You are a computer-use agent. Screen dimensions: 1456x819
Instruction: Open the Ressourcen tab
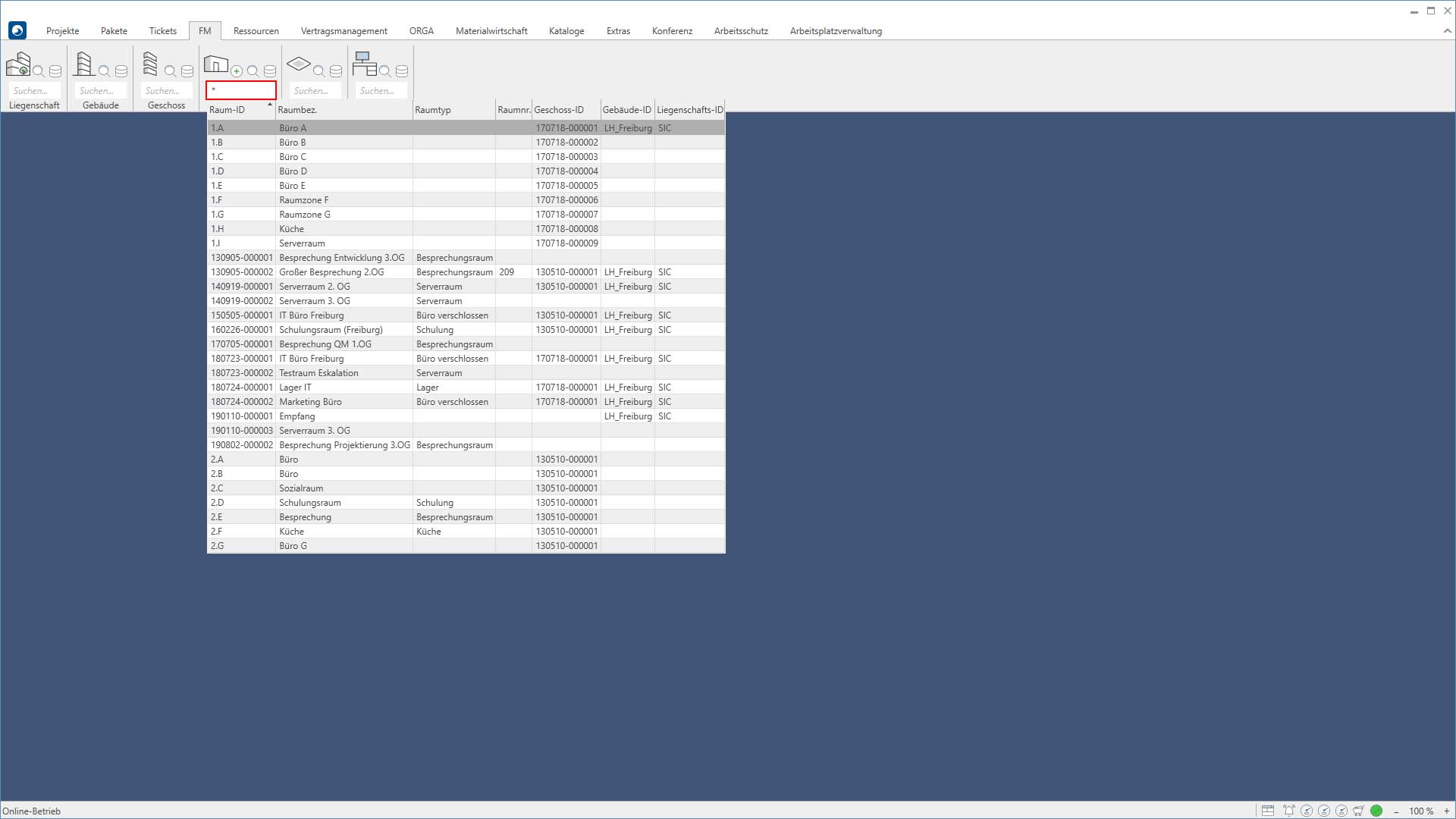[256, 31]
